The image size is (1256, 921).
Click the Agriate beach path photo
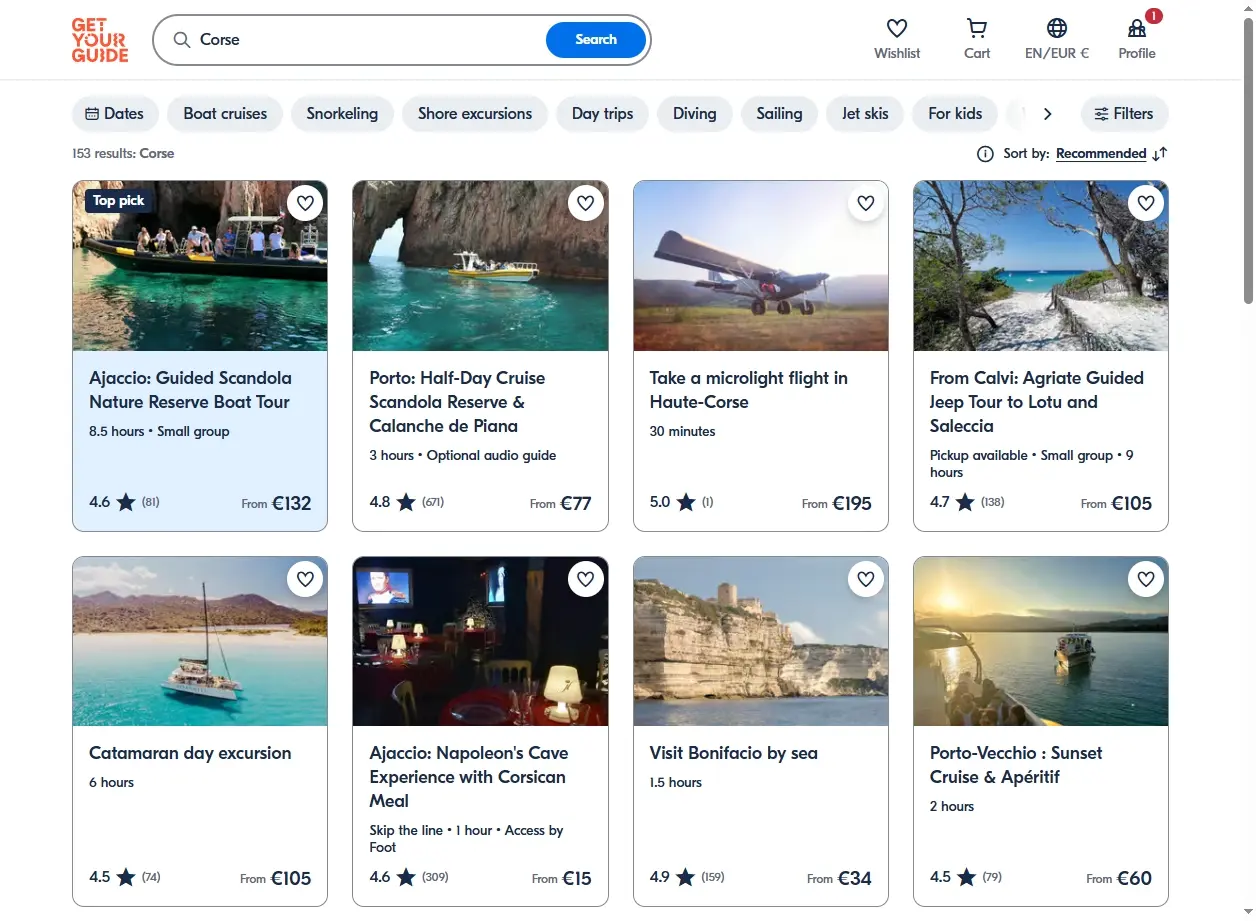1041,266
